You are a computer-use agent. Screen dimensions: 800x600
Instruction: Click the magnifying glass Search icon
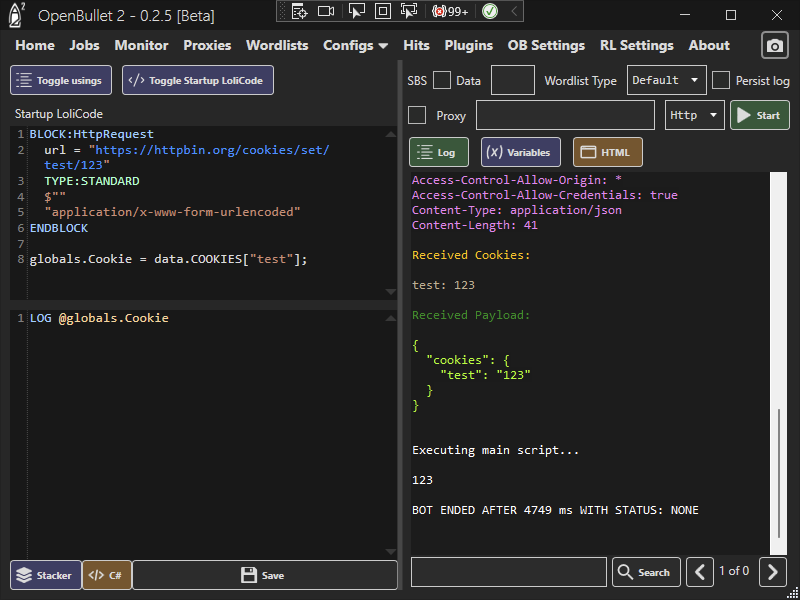tap(626, 572)
